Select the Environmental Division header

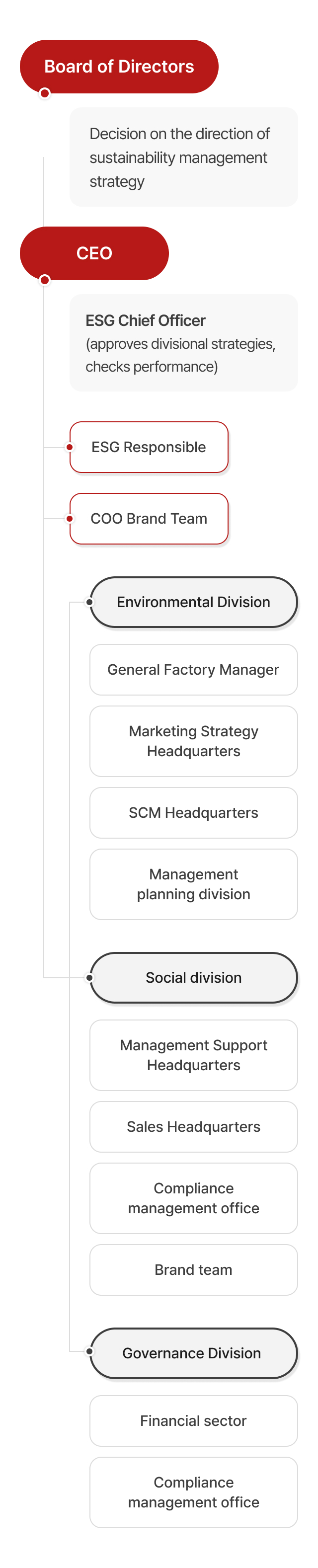(x=194, y=602)
